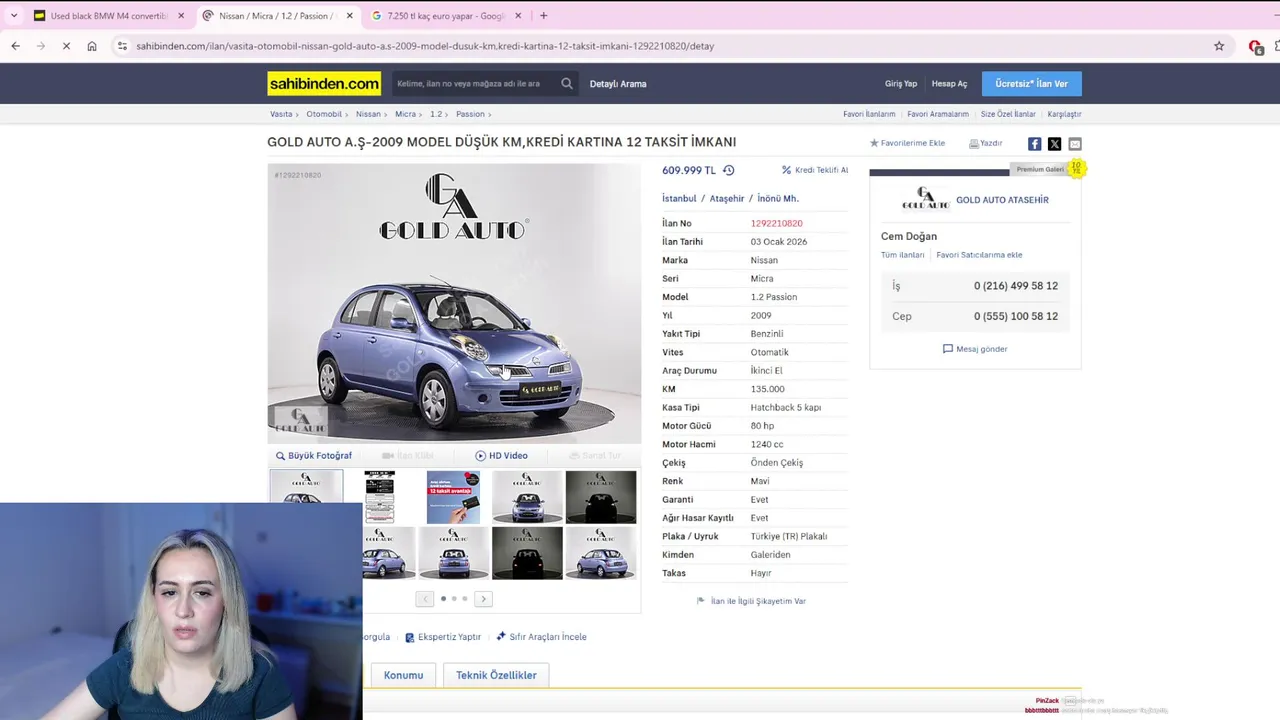Image resolution: width=1280 pixels, height=720 pixels.
Task: Click the price history clock icon
Action: tap(728, 170)
